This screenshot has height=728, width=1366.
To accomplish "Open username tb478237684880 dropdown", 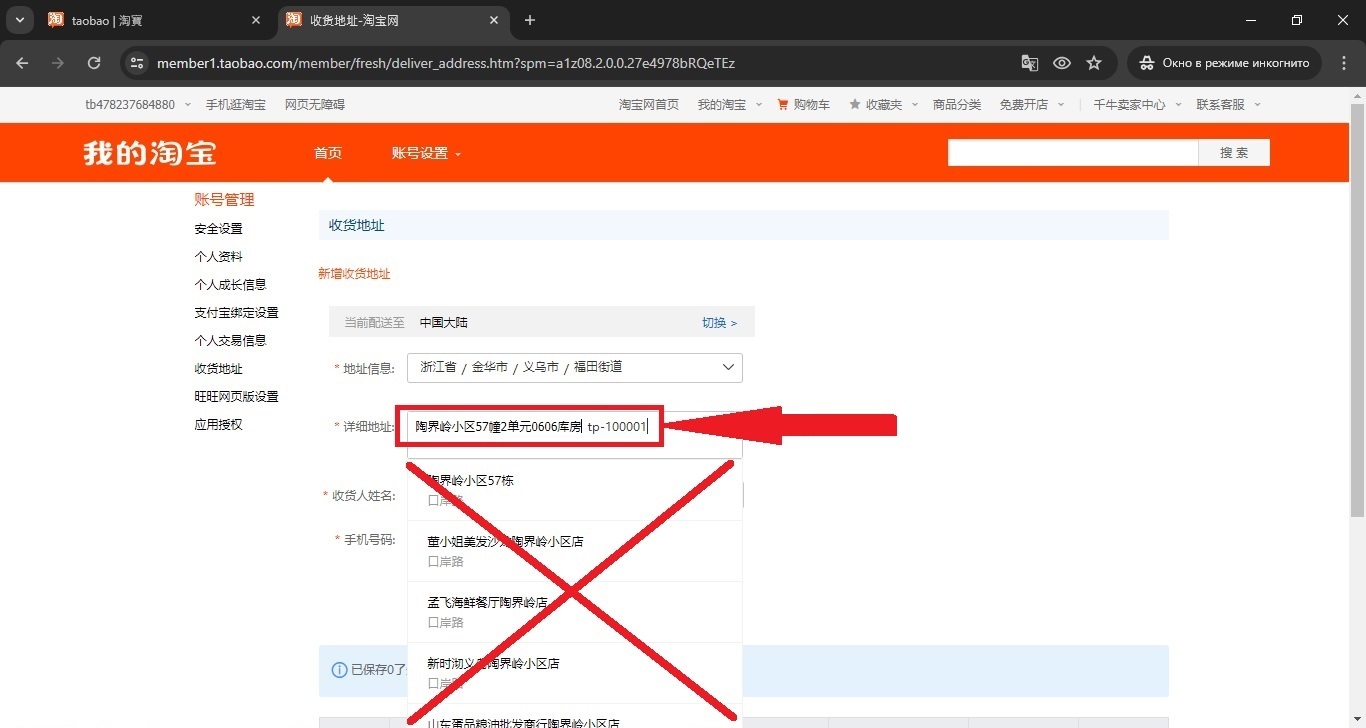I will point(137,104).
